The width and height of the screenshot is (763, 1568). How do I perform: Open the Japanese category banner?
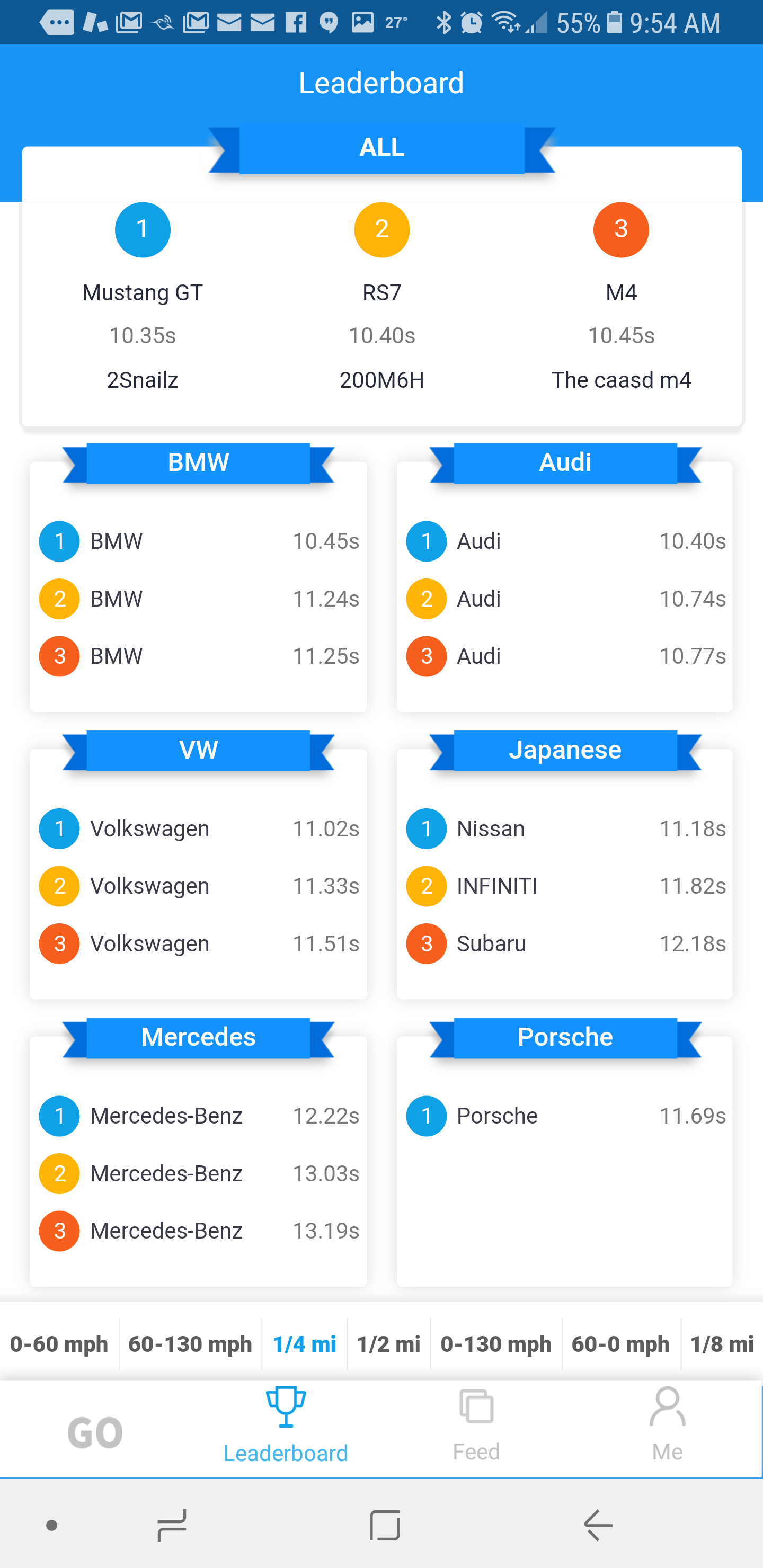pos(565,750)
